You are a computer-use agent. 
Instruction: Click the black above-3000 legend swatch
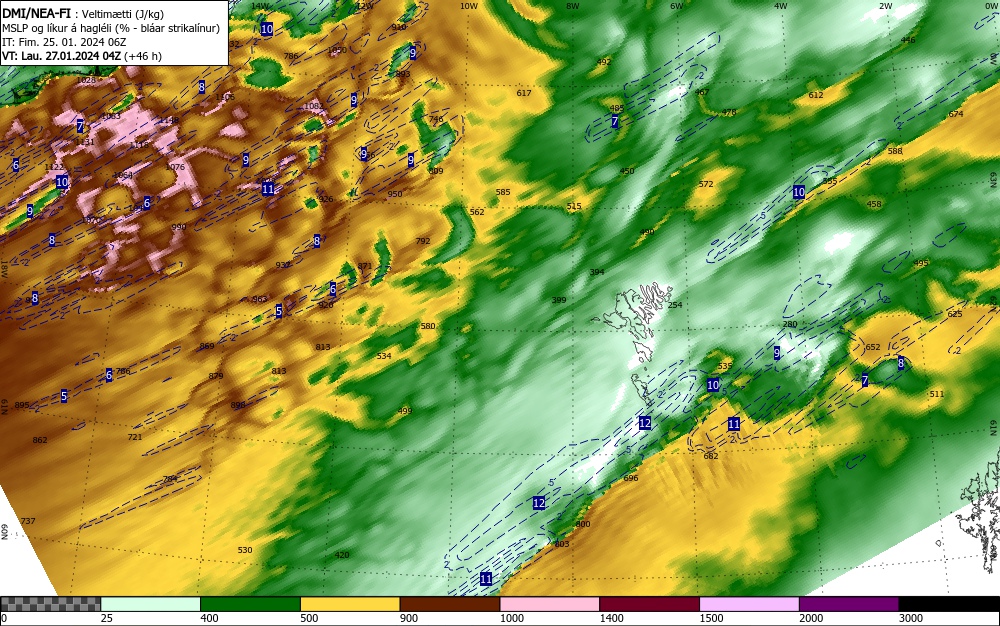click(x=949, y=604)
